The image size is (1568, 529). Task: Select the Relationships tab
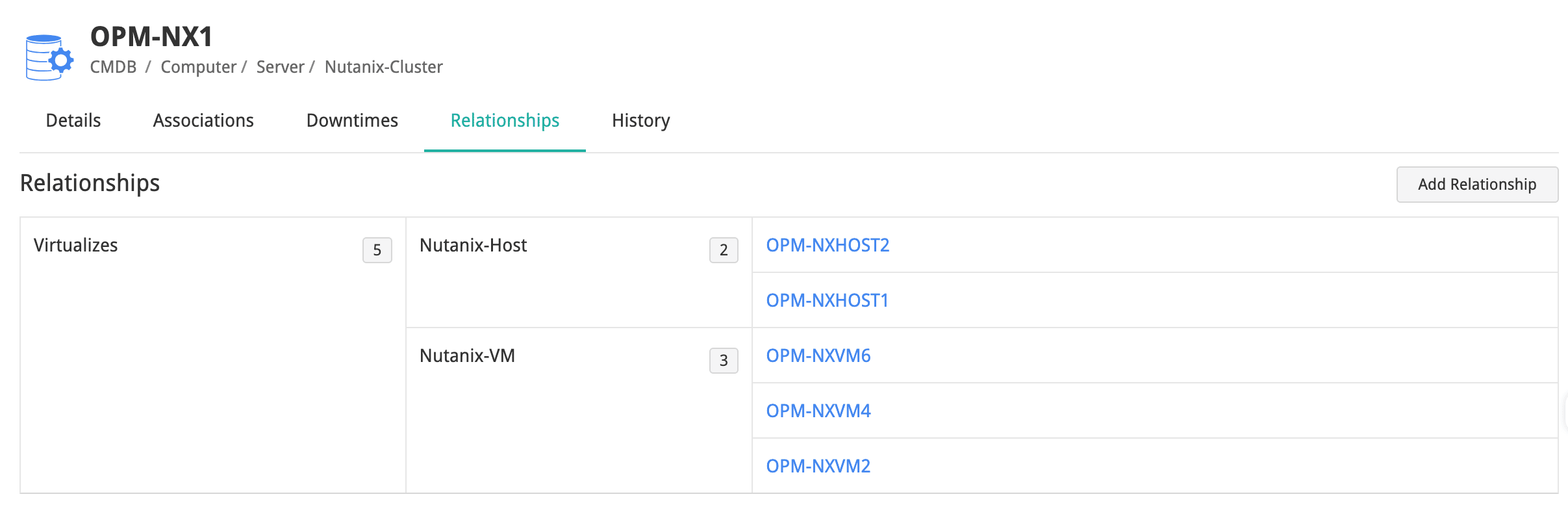tap(505, 121)
